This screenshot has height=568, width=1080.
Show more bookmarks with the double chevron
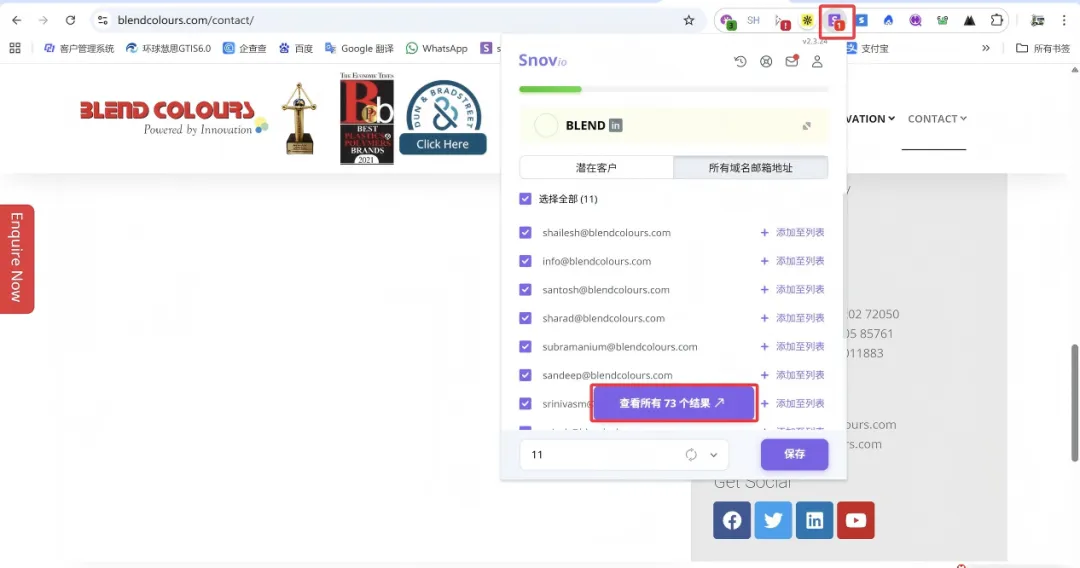pyautogui.click(x=986, y=48)
